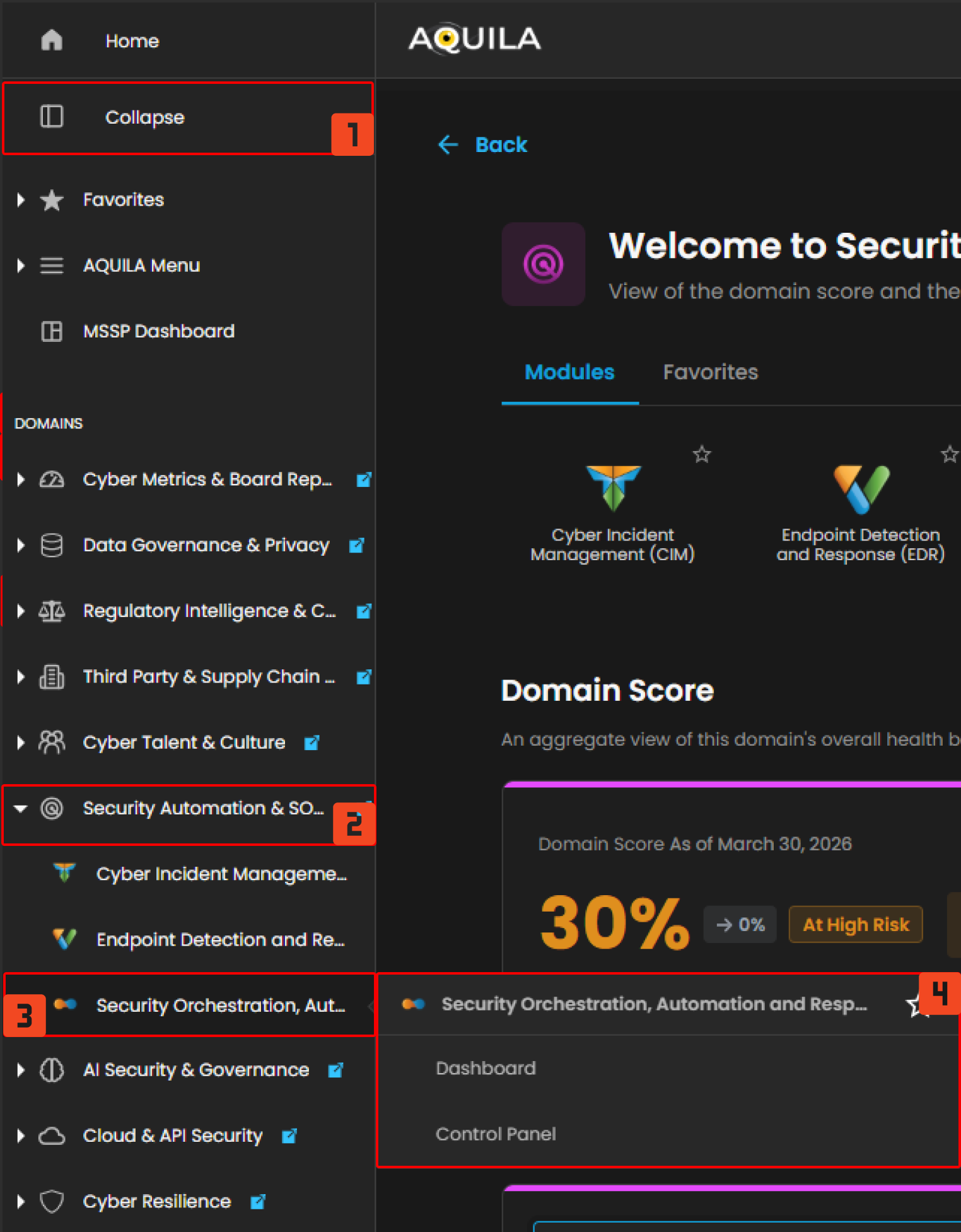The width and height of the screenshot is (961, 1232).
Task: Click the 30% domain score value
Action: [615, 922]
